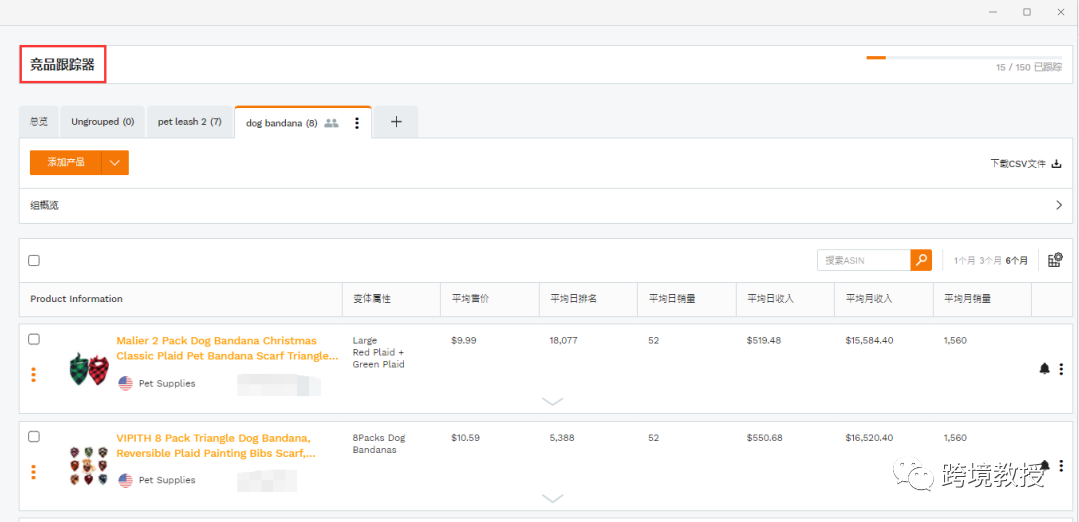The width and height of the screenshot is (1079, 522).
Task: Tick the checkbox for the Malier product
Action: (x=34, y=339)
